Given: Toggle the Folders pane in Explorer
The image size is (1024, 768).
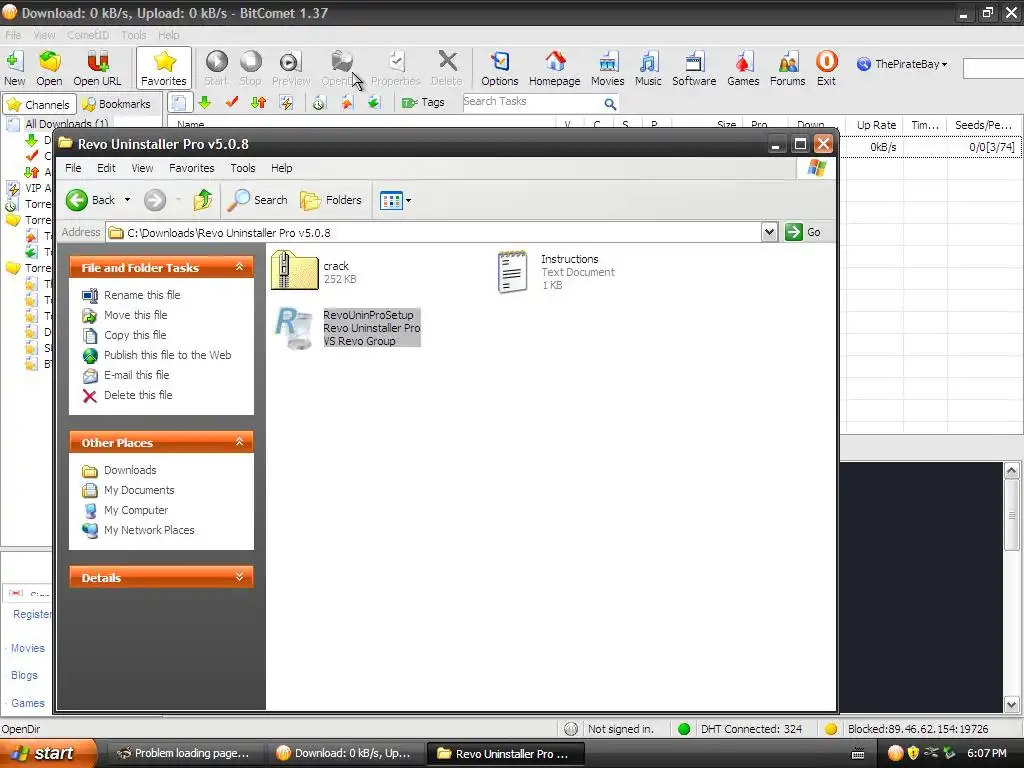Looking at the screenshot, I should 331,200.
